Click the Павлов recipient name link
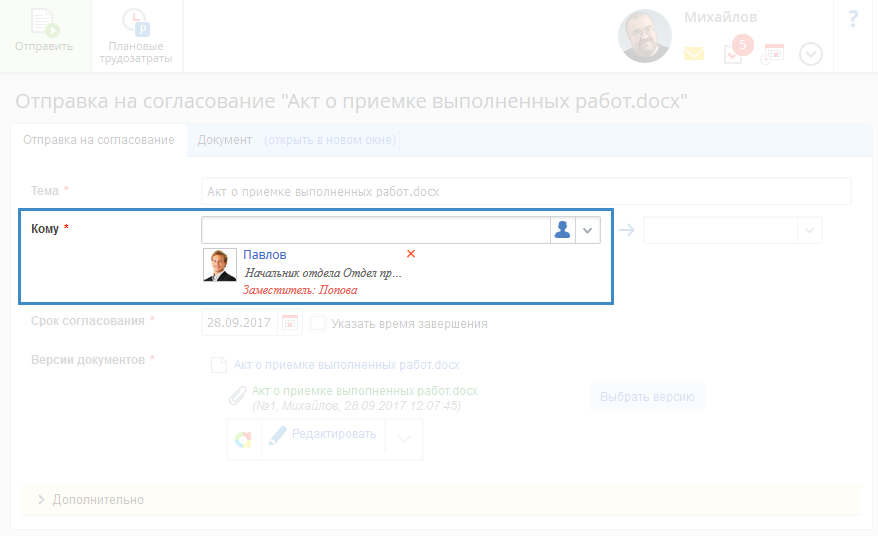 click(264, 255)
